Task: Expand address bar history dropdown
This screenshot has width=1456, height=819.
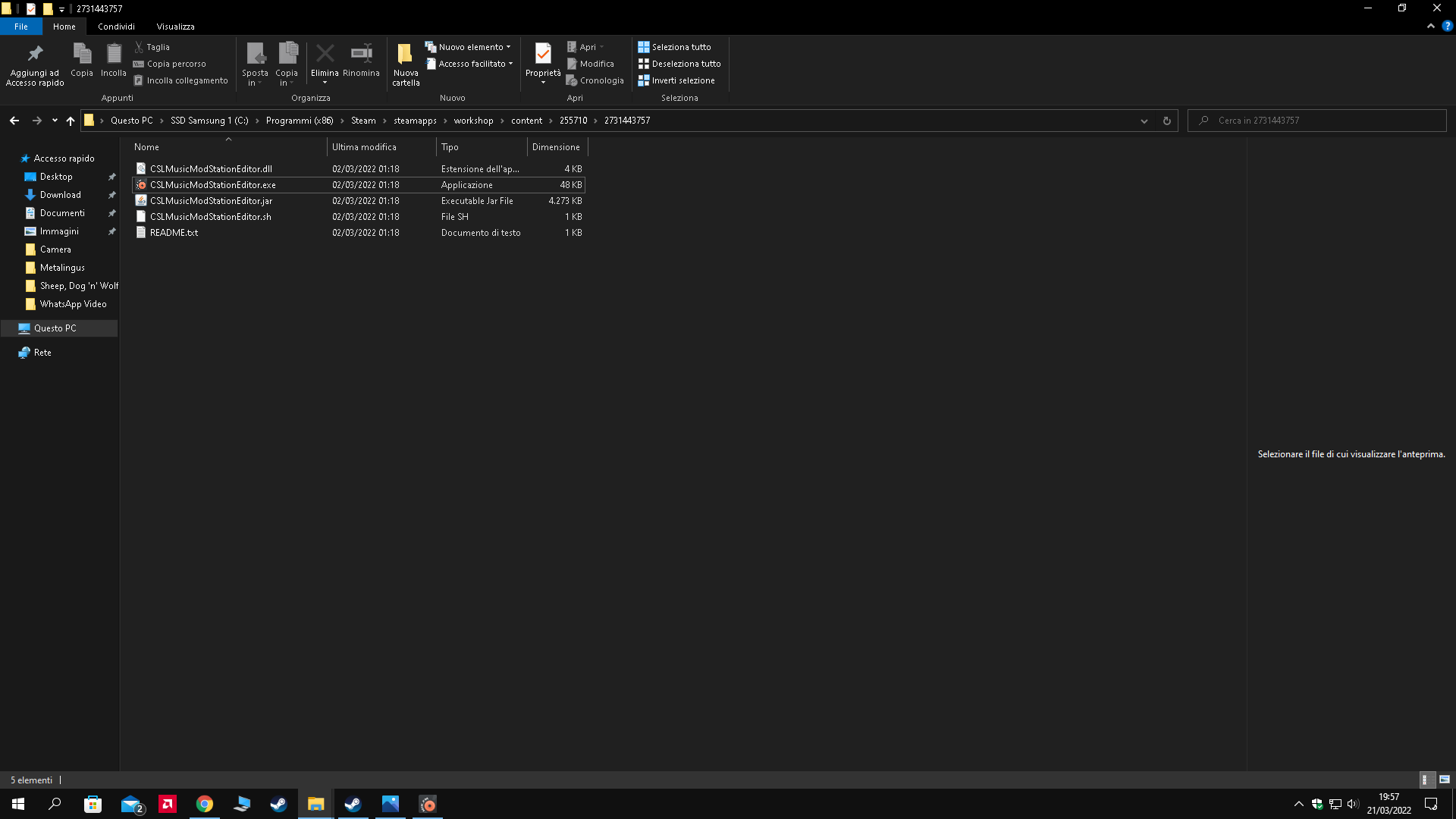Action: tap(1144, 121)
